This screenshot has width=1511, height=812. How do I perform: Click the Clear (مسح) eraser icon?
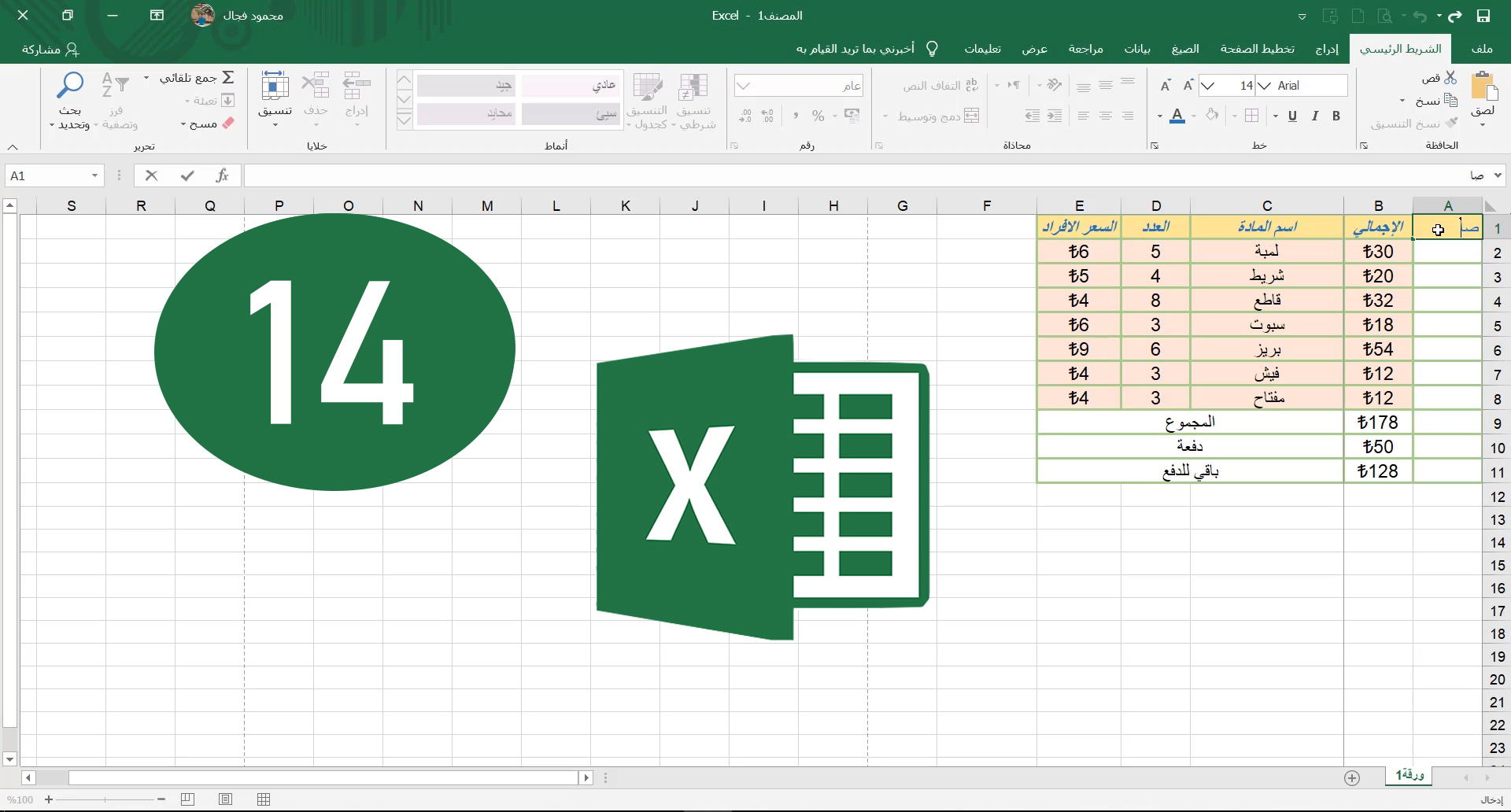pos(228,123)
